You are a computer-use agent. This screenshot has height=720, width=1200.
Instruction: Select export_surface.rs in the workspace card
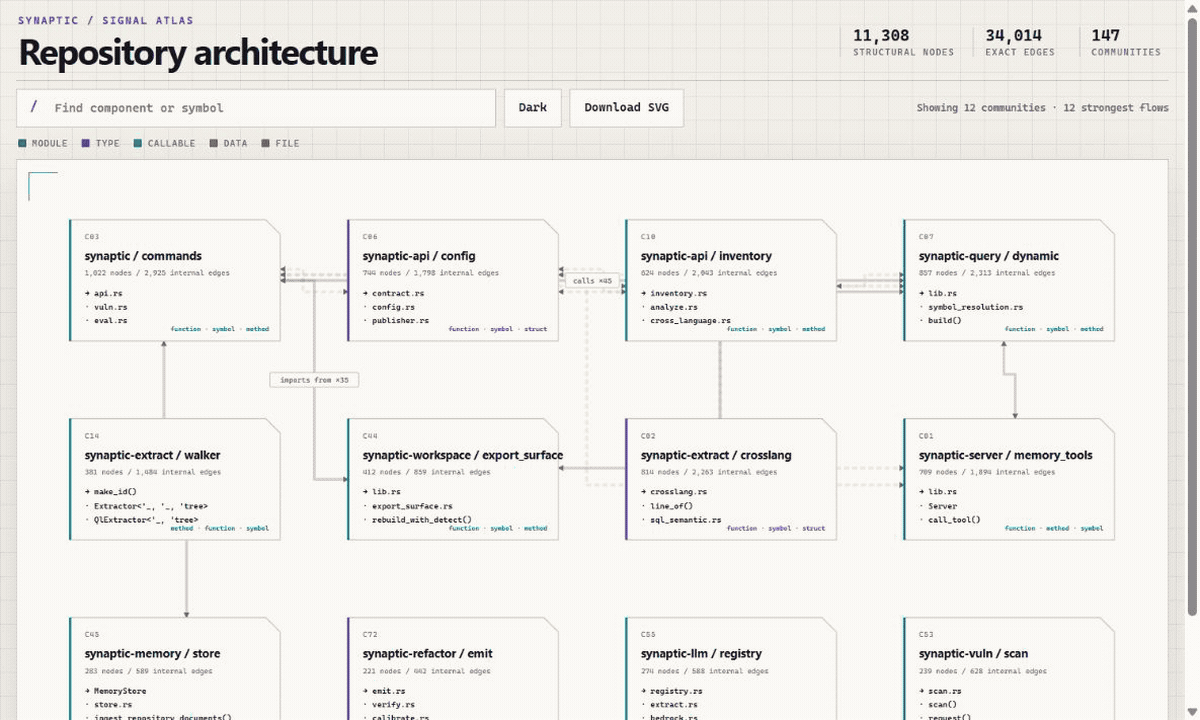412,506
